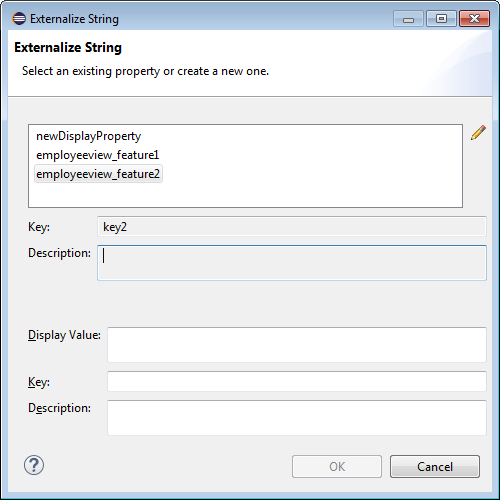Click the bottom Description label
The image size is (500, 500).
click(59, 408)
